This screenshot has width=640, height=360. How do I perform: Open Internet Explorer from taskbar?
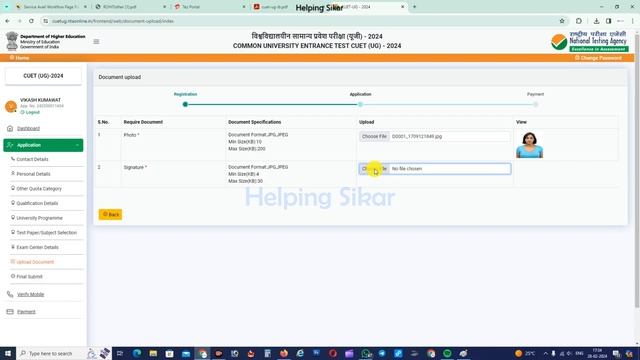tap(300, 353)
